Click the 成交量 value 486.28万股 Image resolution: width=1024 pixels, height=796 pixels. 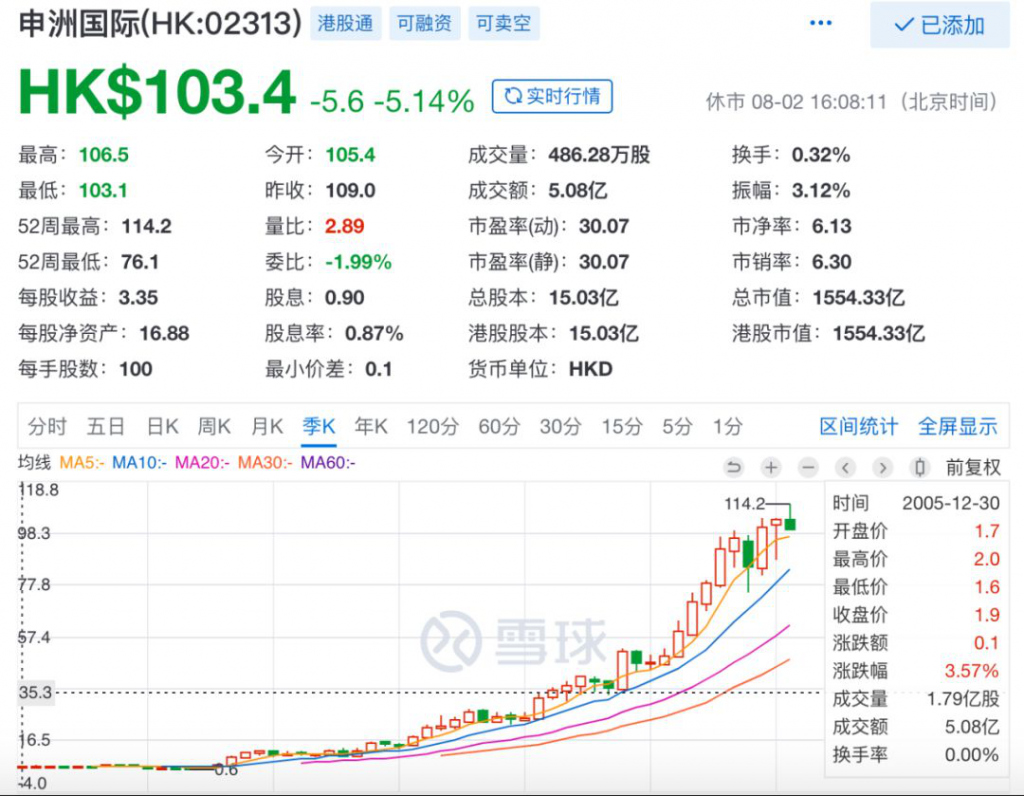pyautogui.click(x=599, y=155)
